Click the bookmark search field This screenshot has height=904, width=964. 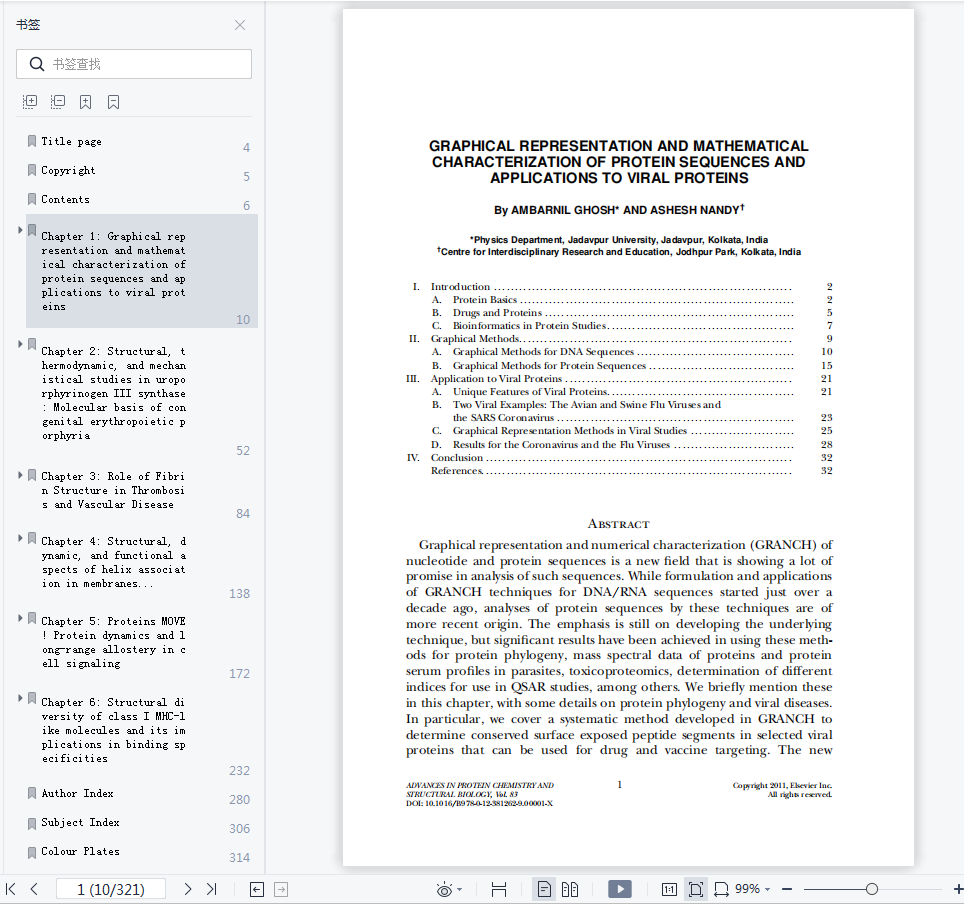click(x=134, y=64)
